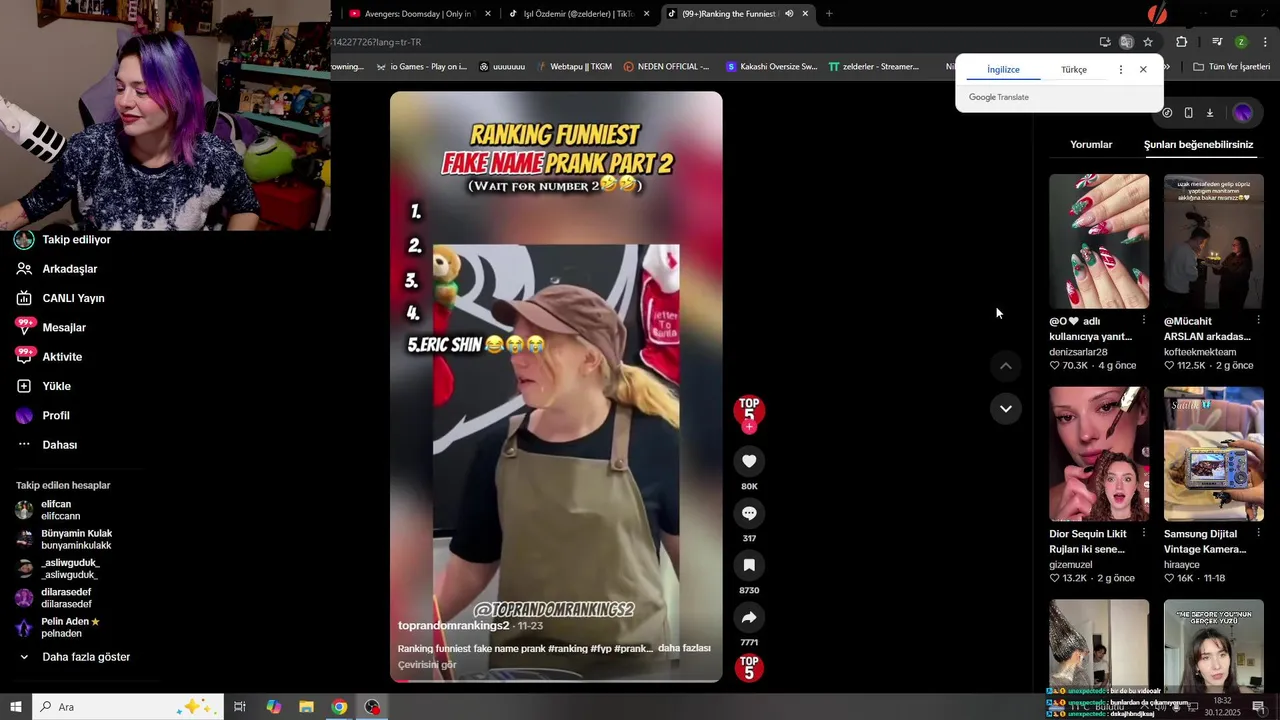Open Mücahit ARSLAN arkadaş video thumbnail
The height and width of the screenshot is (720, 1280).
click(x=1213, y=241)
